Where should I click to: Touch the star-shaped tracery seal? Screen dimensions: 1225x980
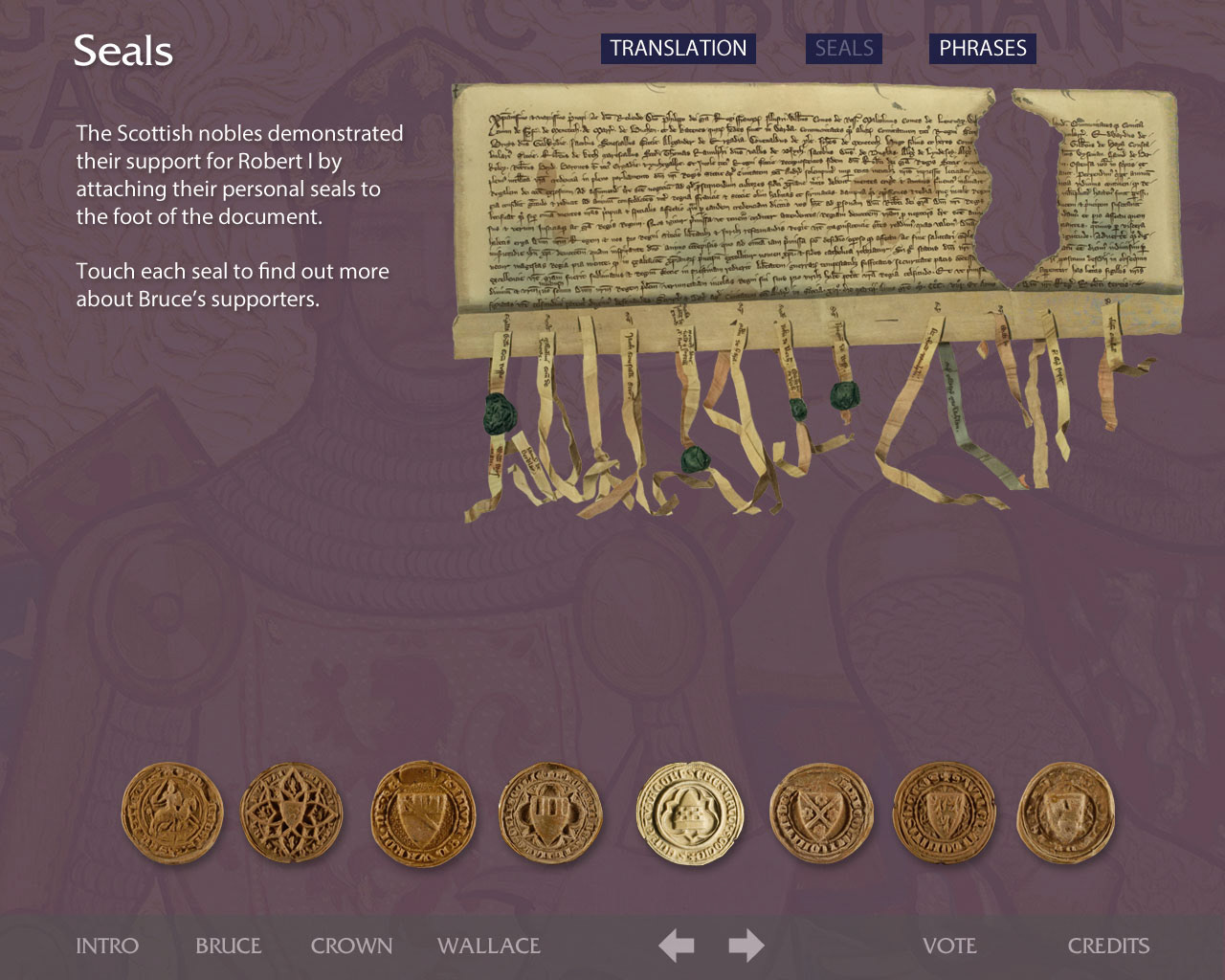[291, 813]
